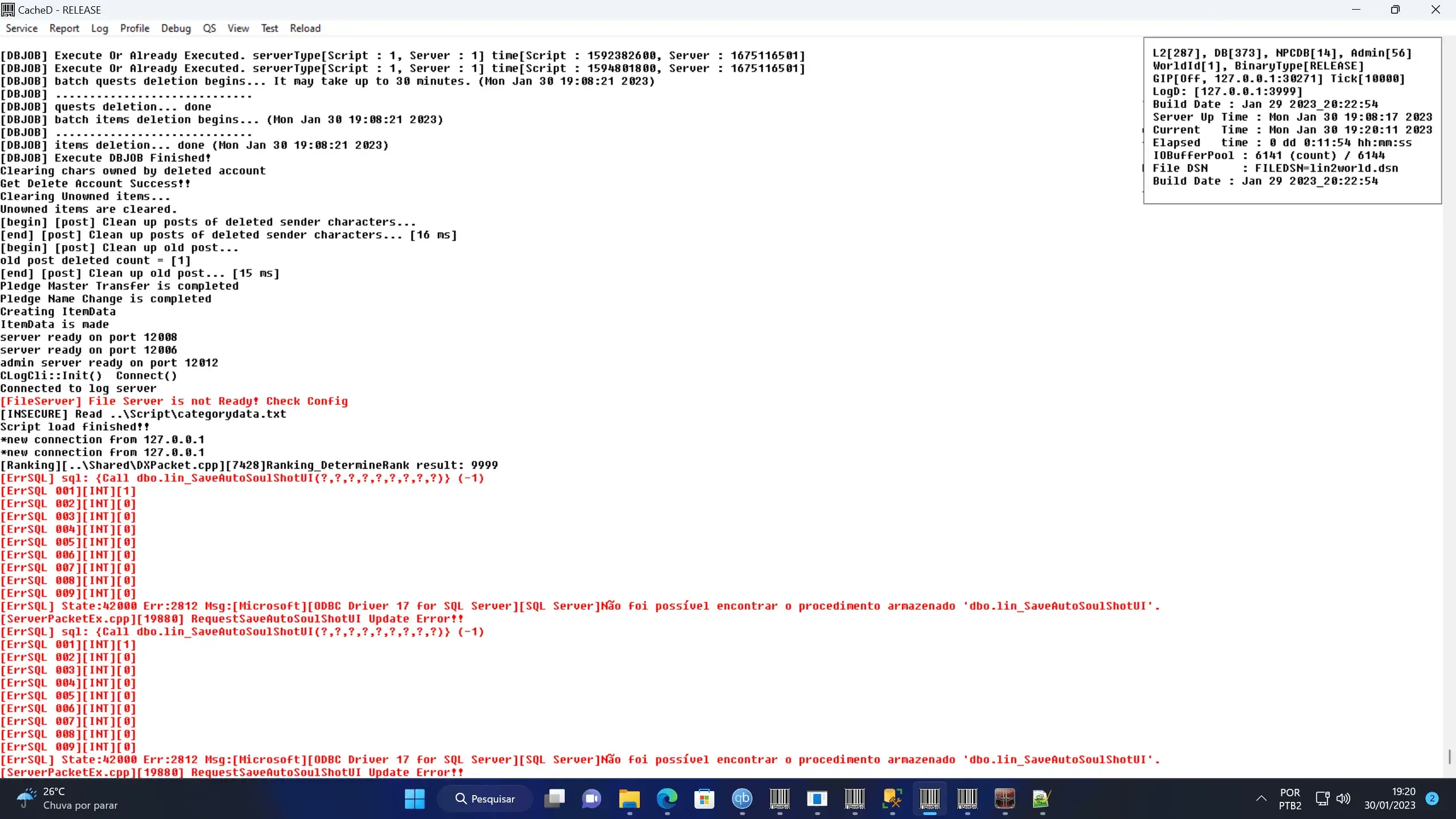The image size is (1456, 819).
Task: Click the Pesquisar taskbar search box
Action: pos(485,799)
